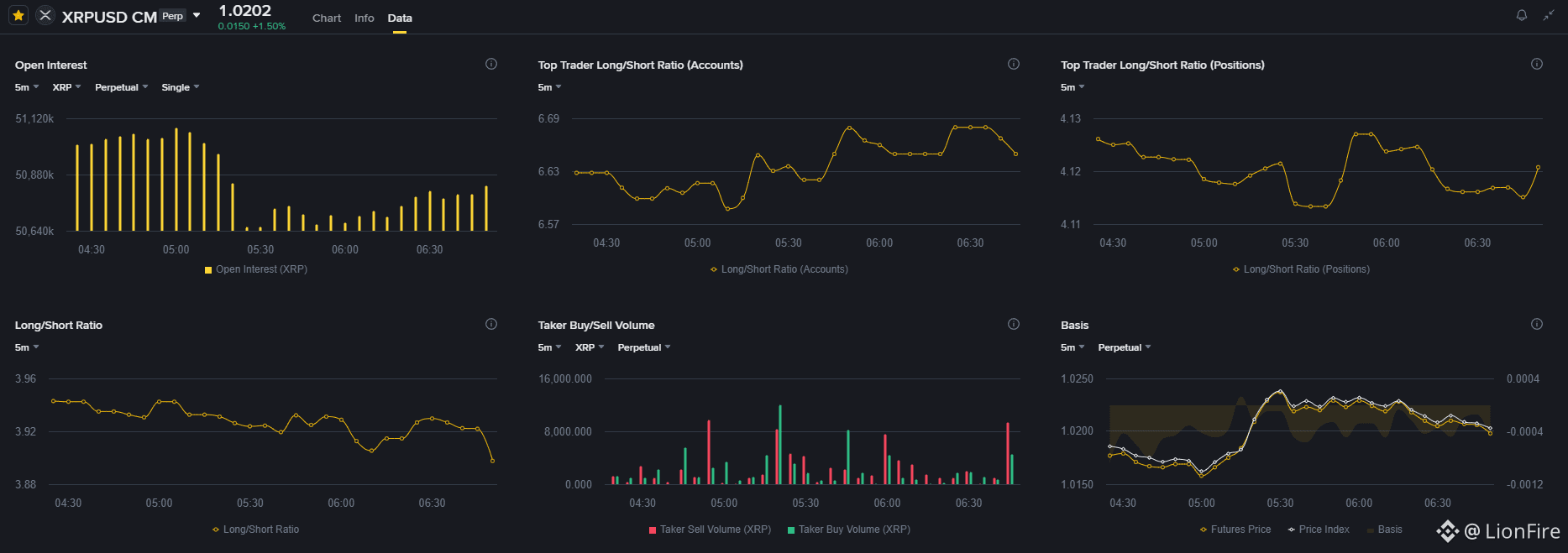Open the notification bell icon
This screenshot has width=1568, height=553.
[x=1521, y=15]
